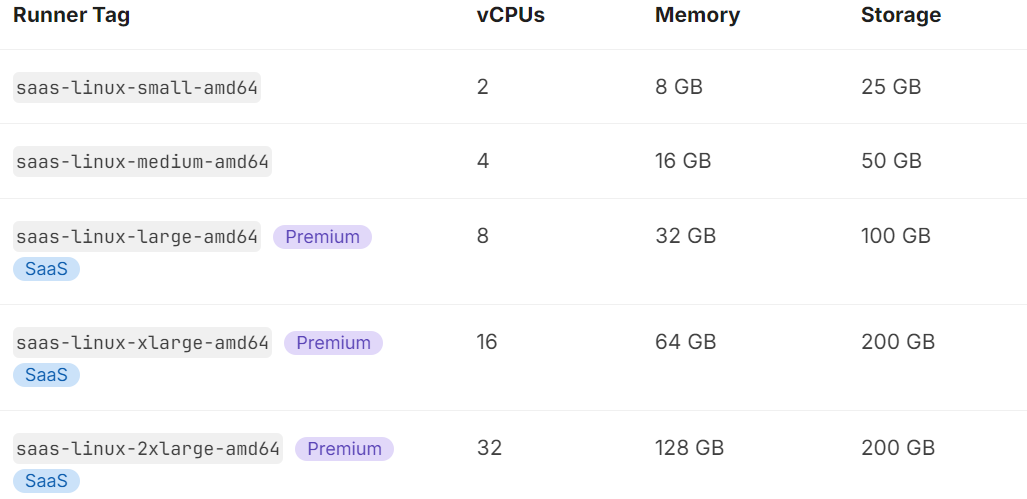Image resolution: width=1027 pixels, height=499 pixels.
Task: Click SaaS badge under saas-linux-2xlarge-amd64
Action: click(x=47, y=481)
